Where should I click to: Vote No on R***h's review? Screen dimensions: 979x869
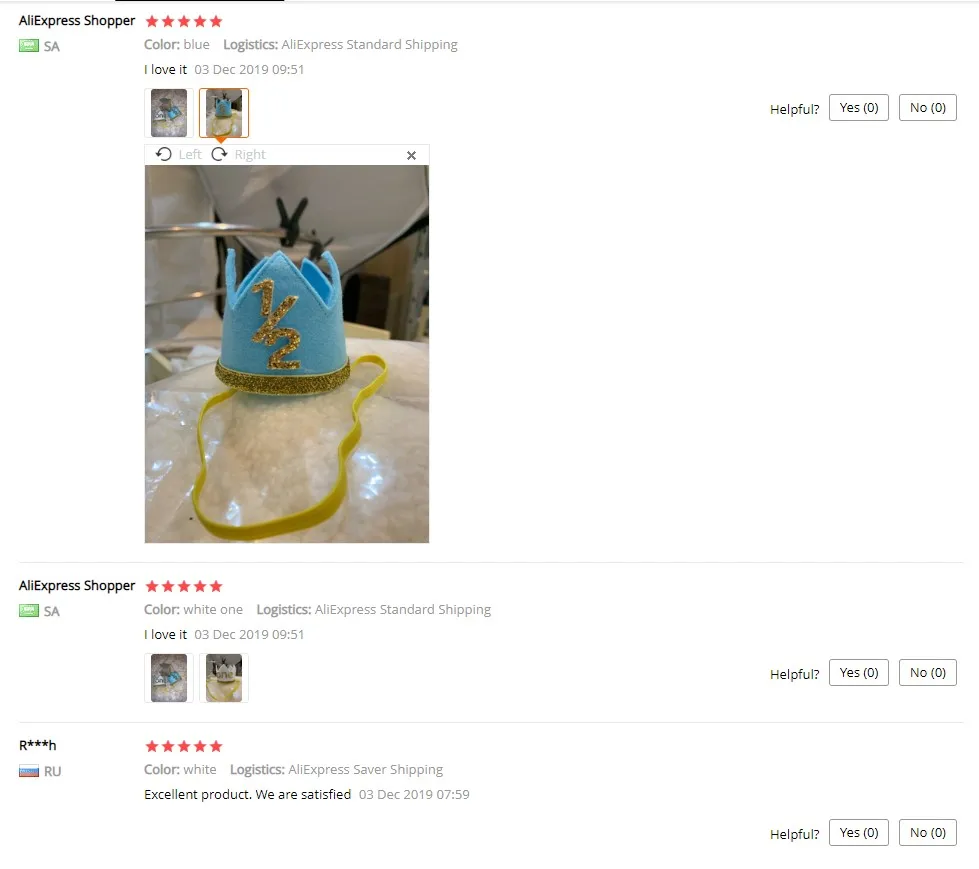pos(927,832)
